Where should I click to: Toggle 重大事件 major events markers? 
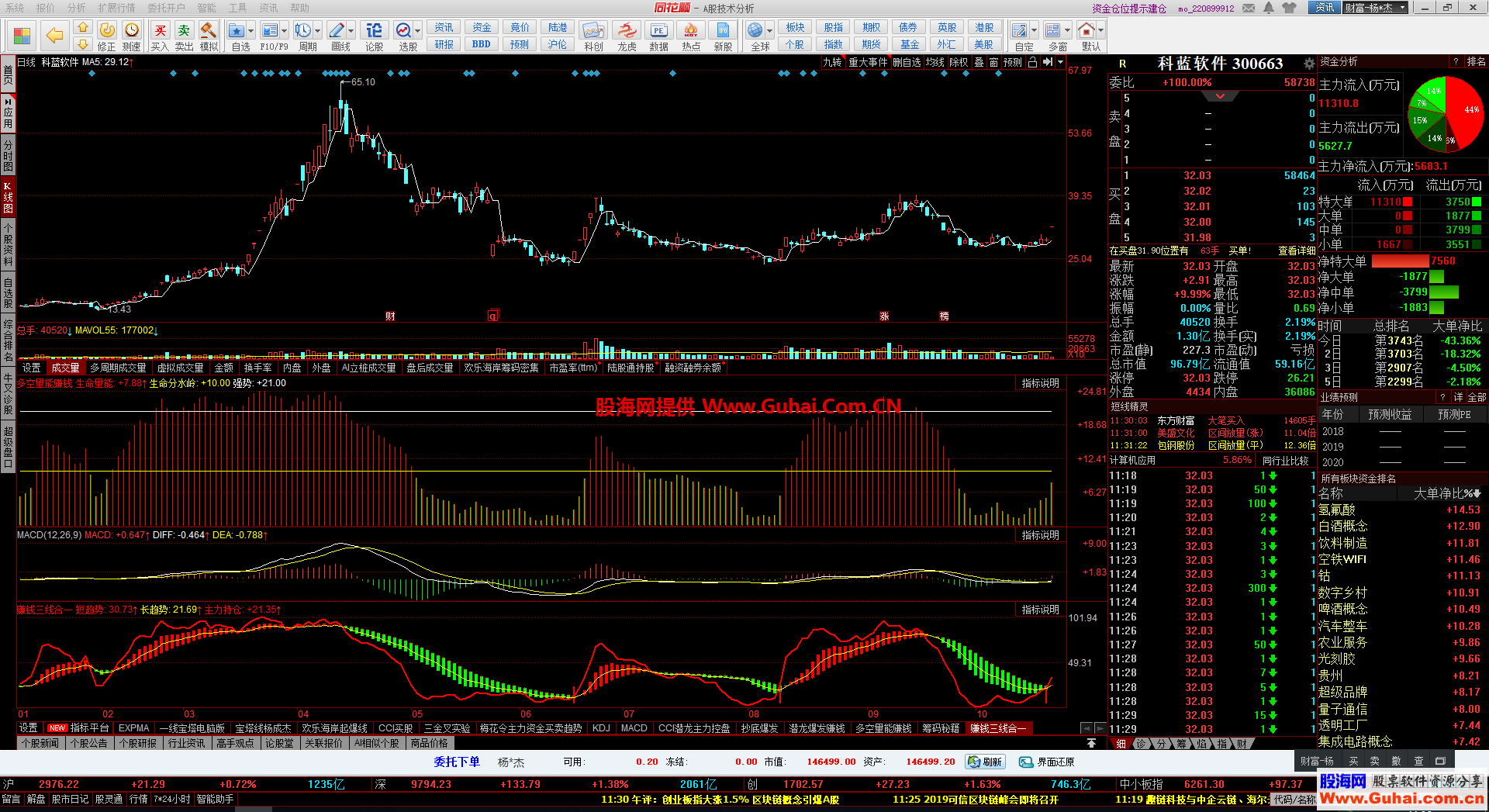click(868, 62)
